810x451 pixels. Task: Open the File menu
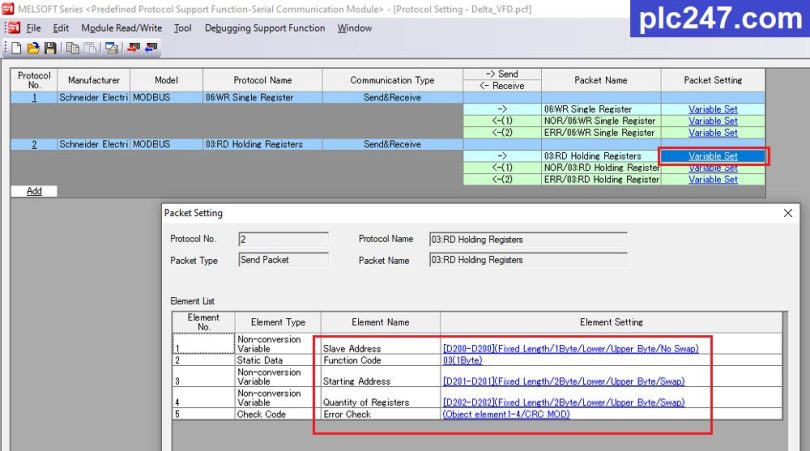coord(33,28)
